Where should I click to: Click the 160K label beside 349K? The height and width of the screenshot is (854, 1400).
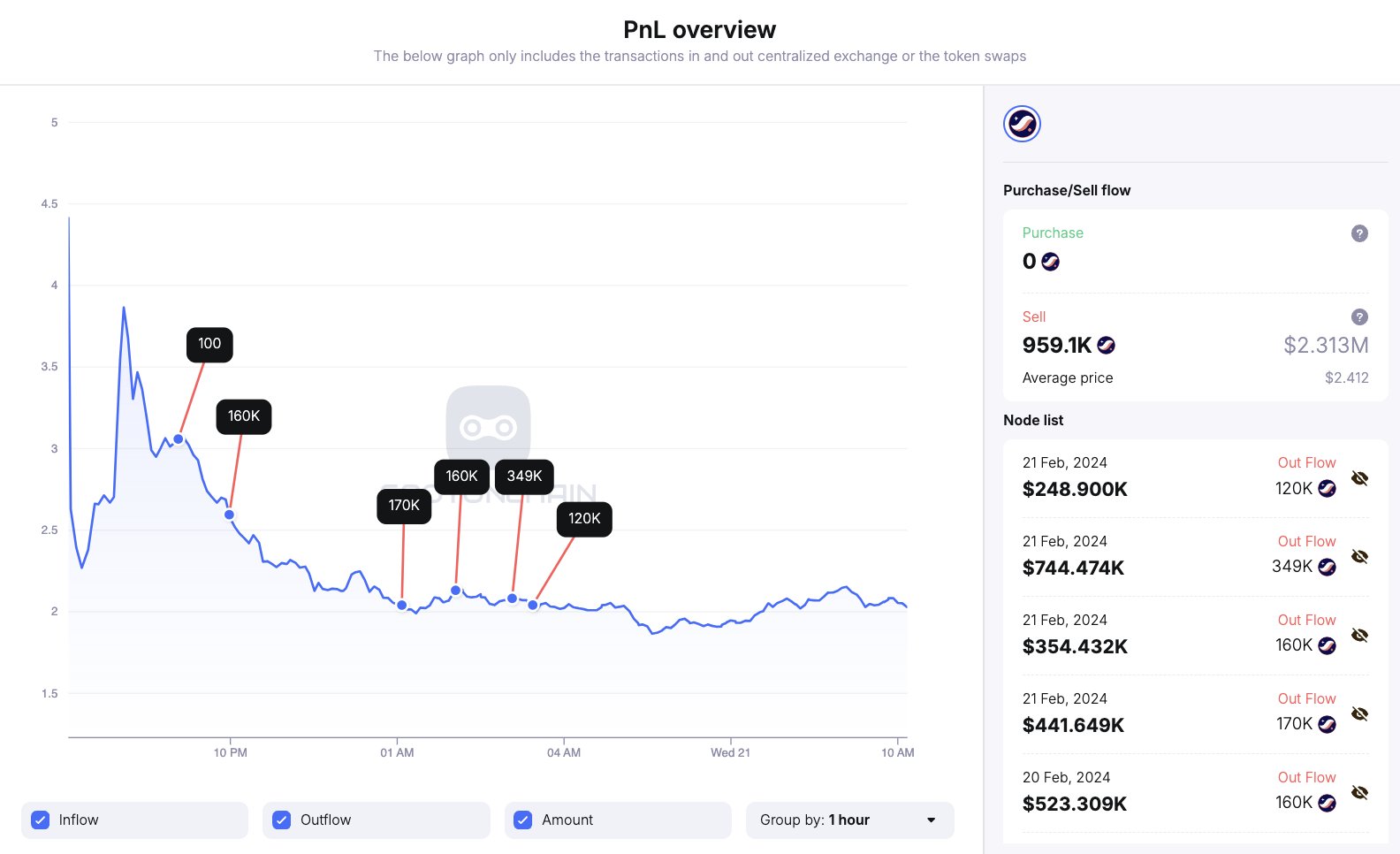[461, 477]
